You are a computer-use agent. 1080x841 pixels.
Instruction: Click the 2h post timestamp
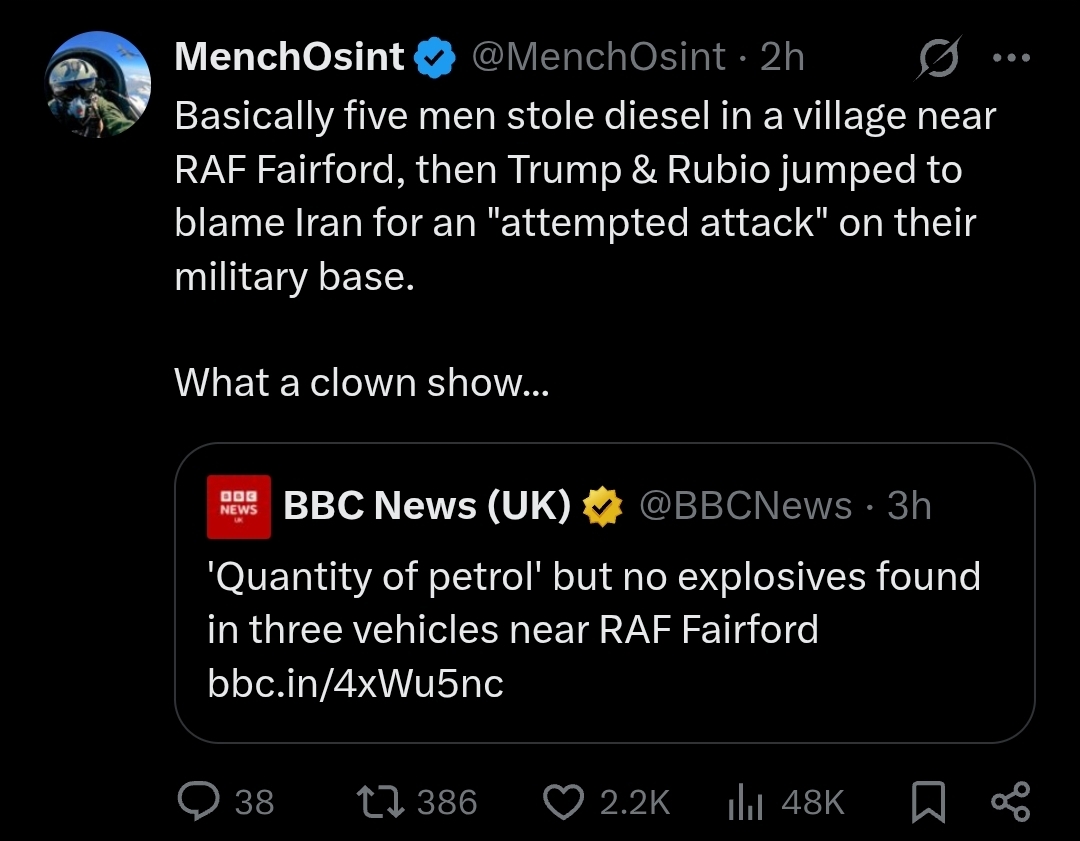782,56
